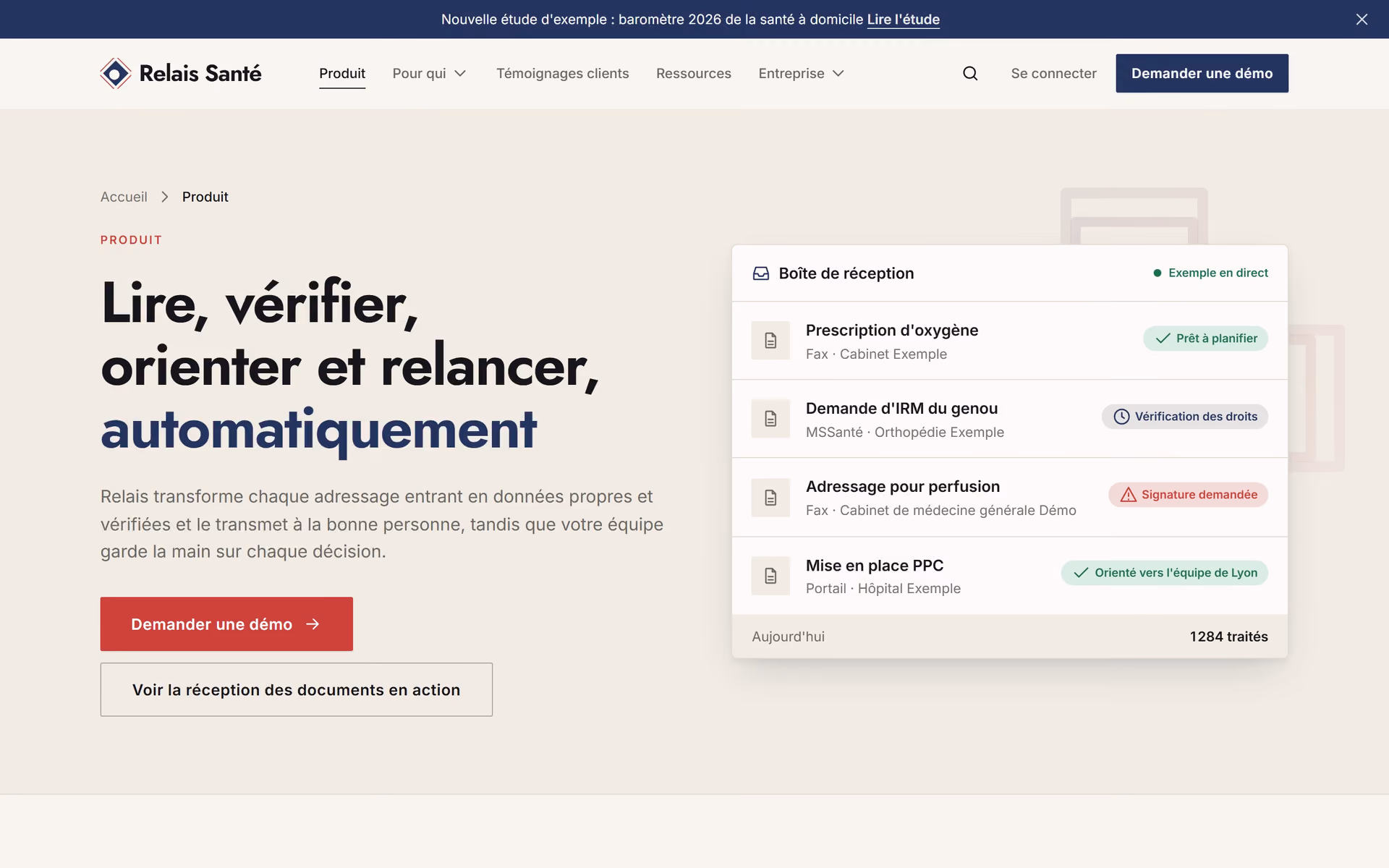Click the warning triangle in Signature demandée badge
Viewport: 1389px width, 868px height.
pyautogui.click(x=1128, y=495)
